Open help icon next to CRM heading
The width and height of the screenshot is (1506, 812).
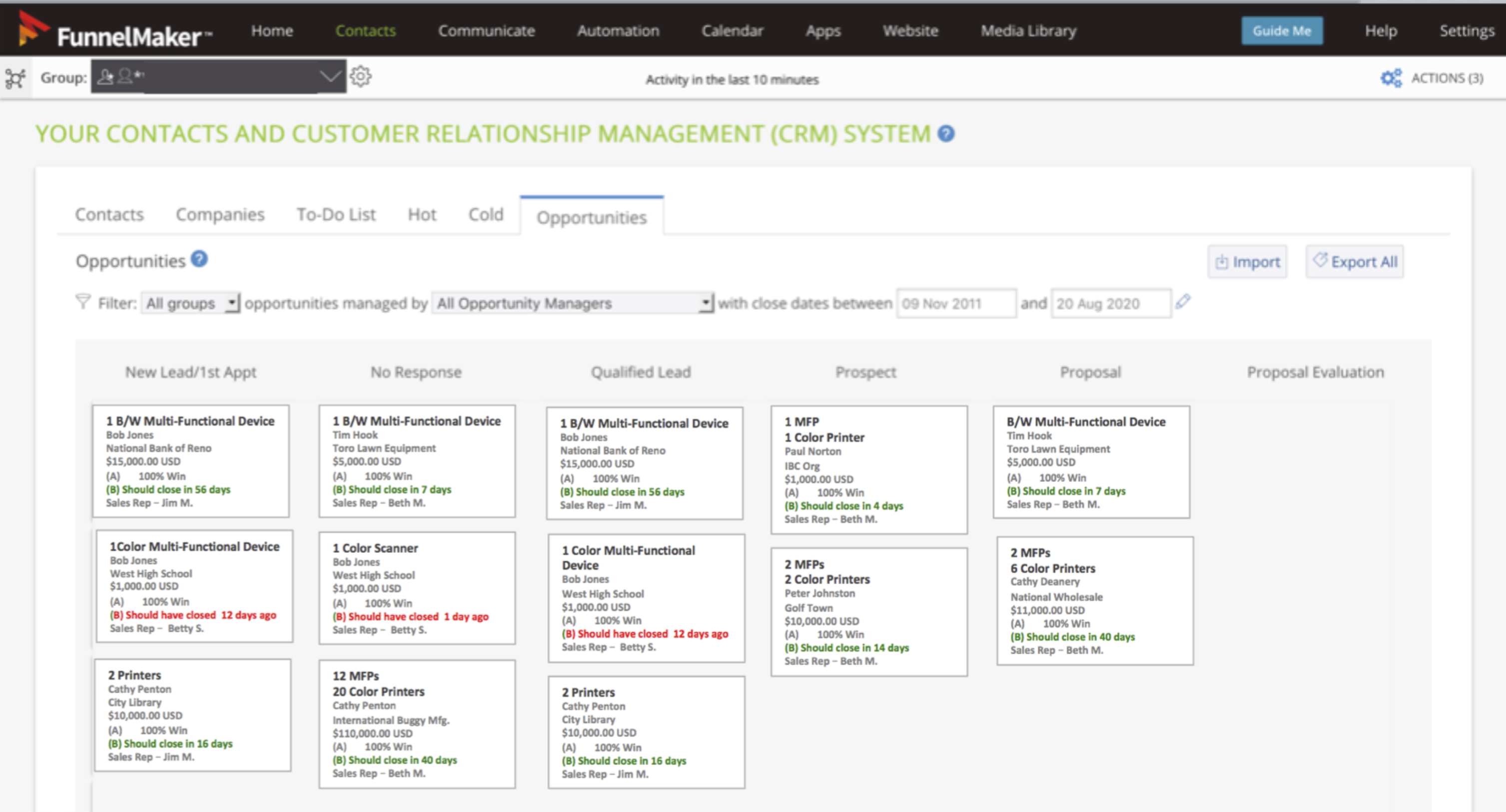946,134
